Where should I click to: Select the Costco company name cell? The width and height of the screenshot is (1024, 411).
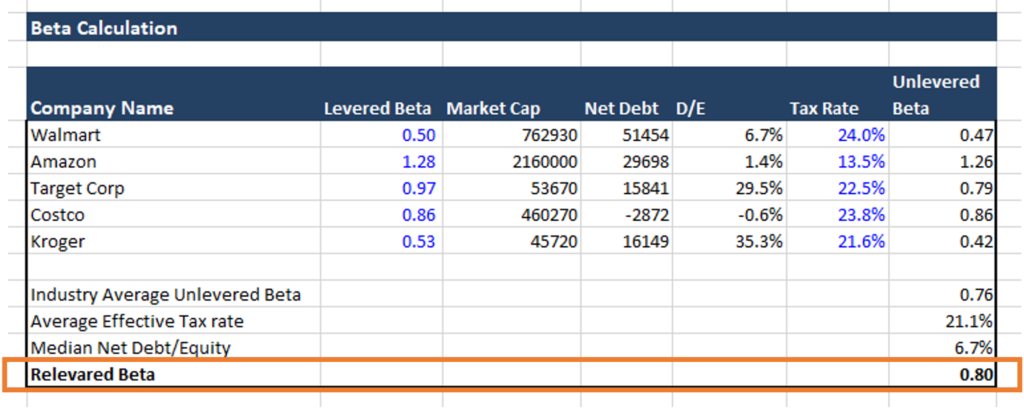tap(174, 215)
